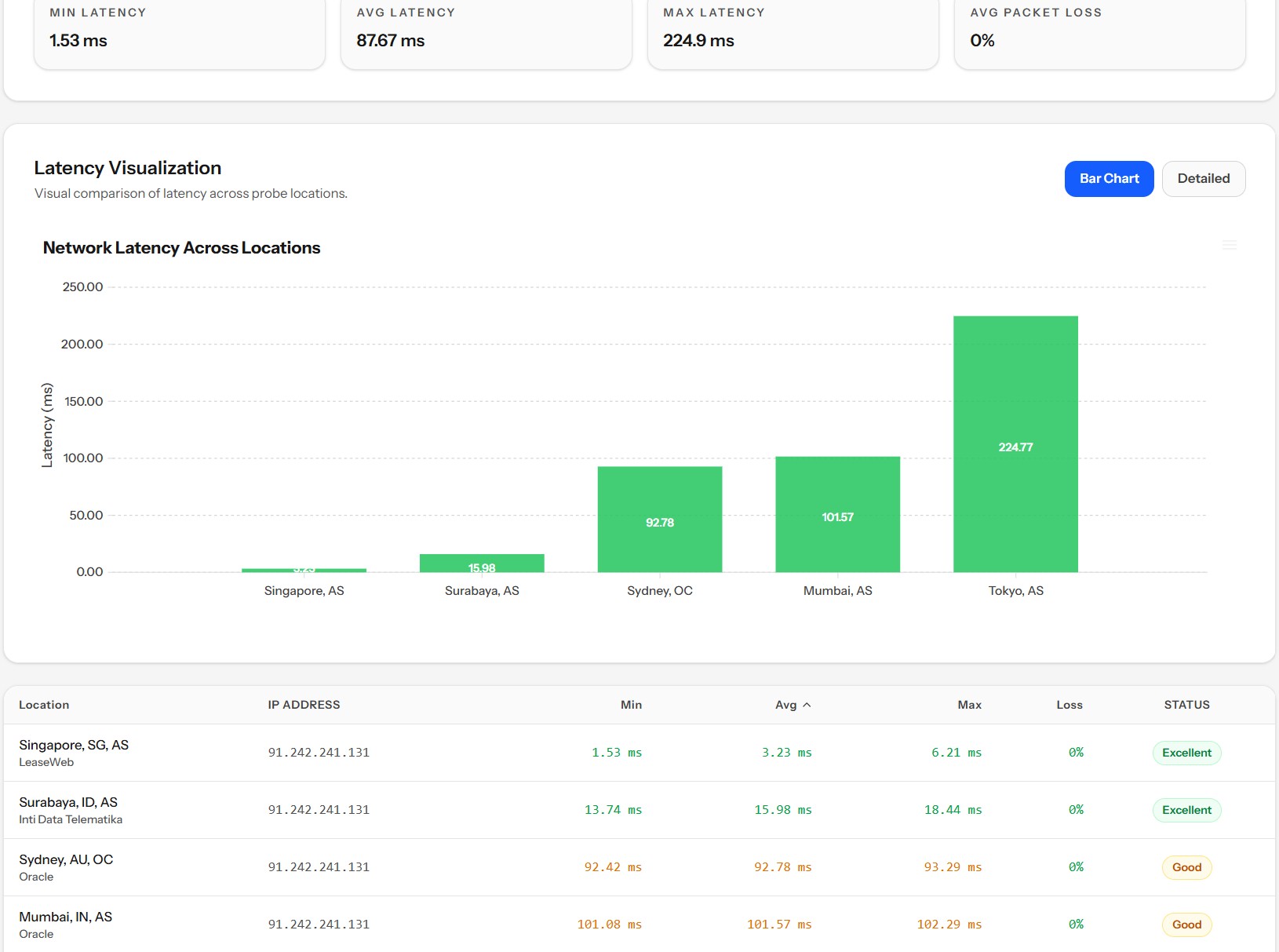Click the 101.08 ms Min value
Screen dimensions: 1279x952
click(x=610, y=925)
